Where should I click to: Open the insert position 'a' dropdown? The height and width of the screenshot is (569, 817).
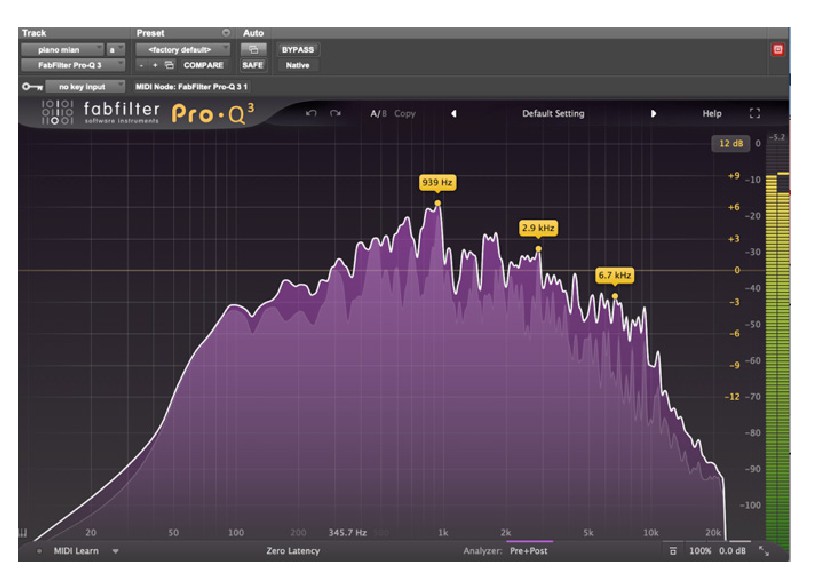[x=116, y=50]
